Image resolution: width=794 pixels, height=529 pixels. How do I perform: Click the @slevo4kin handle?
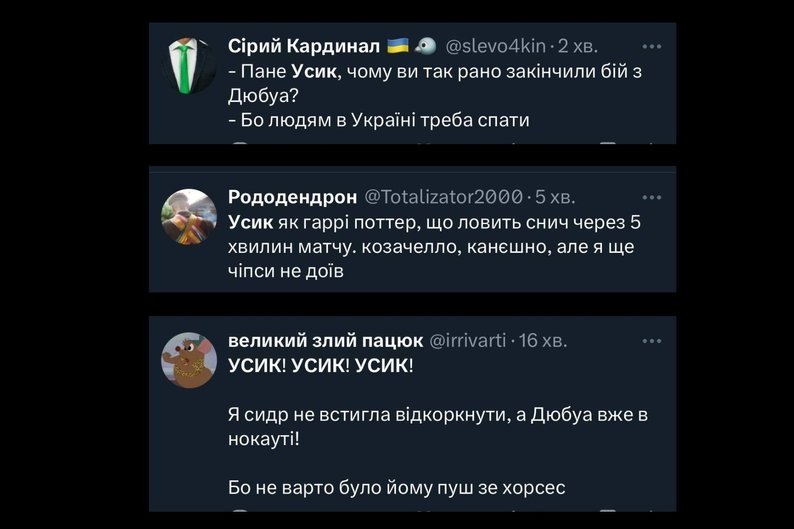pyautogui.click(x=495, y=46)
